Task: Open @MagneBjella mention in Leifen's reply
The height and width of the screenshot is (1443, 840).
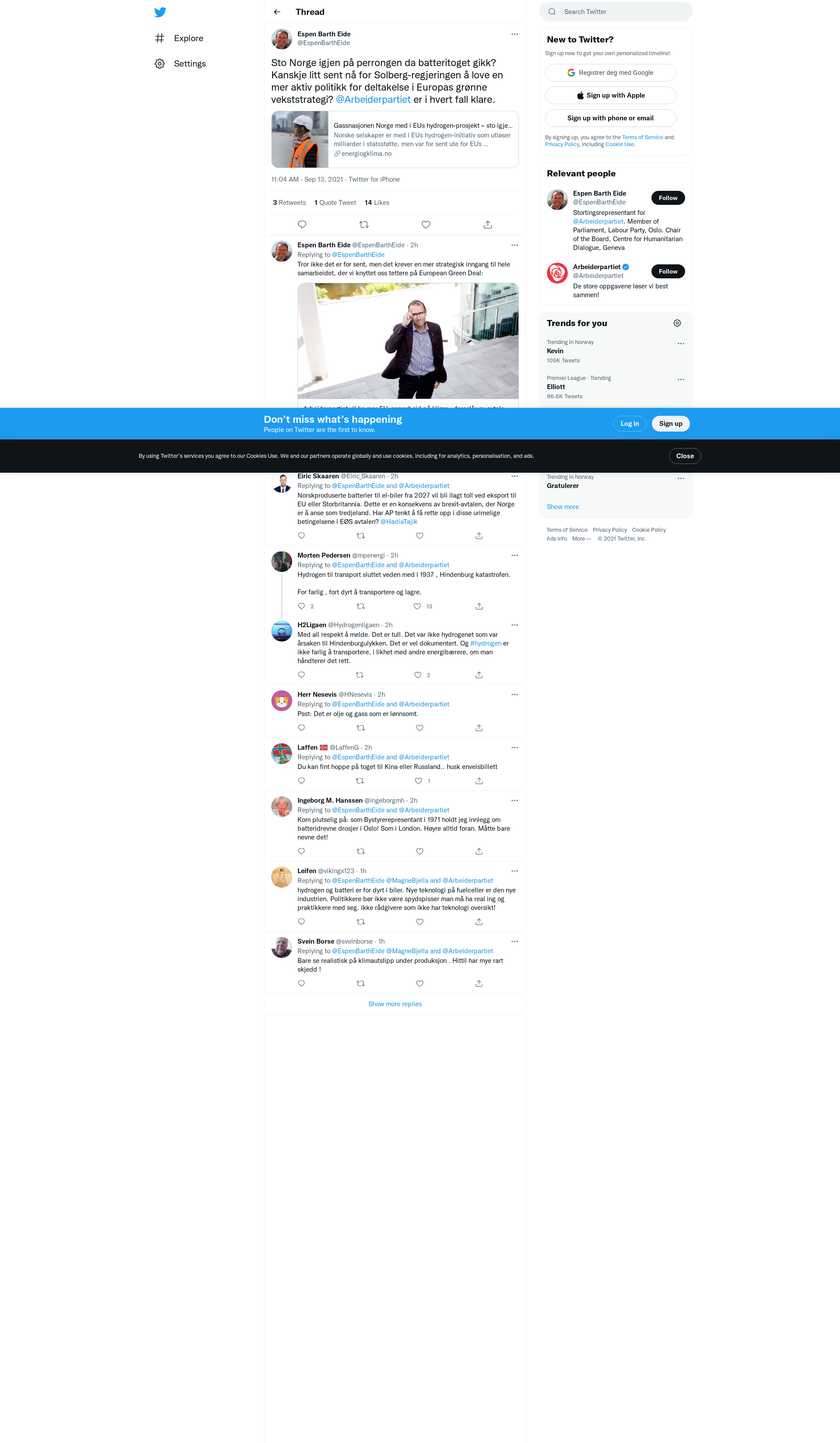Action: tap(407, 881)
